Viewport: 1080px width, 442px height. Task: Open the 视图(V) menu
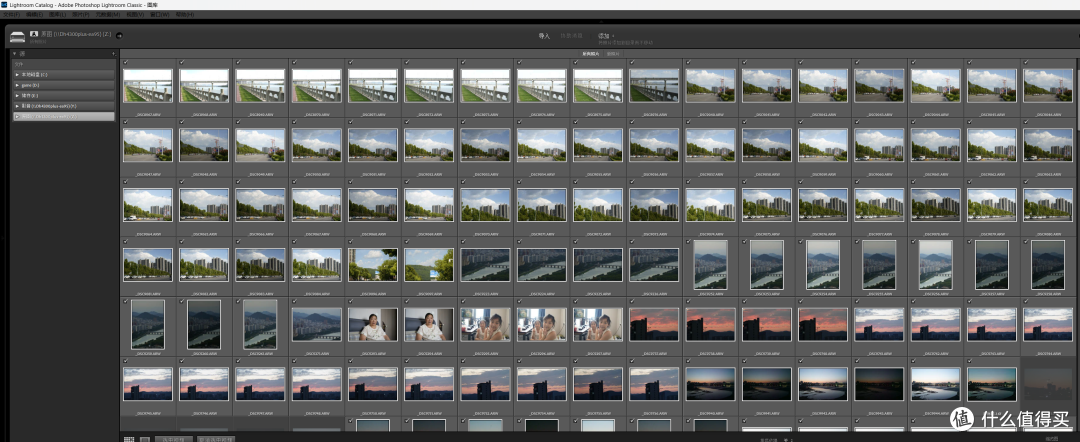tap(136, 14)
